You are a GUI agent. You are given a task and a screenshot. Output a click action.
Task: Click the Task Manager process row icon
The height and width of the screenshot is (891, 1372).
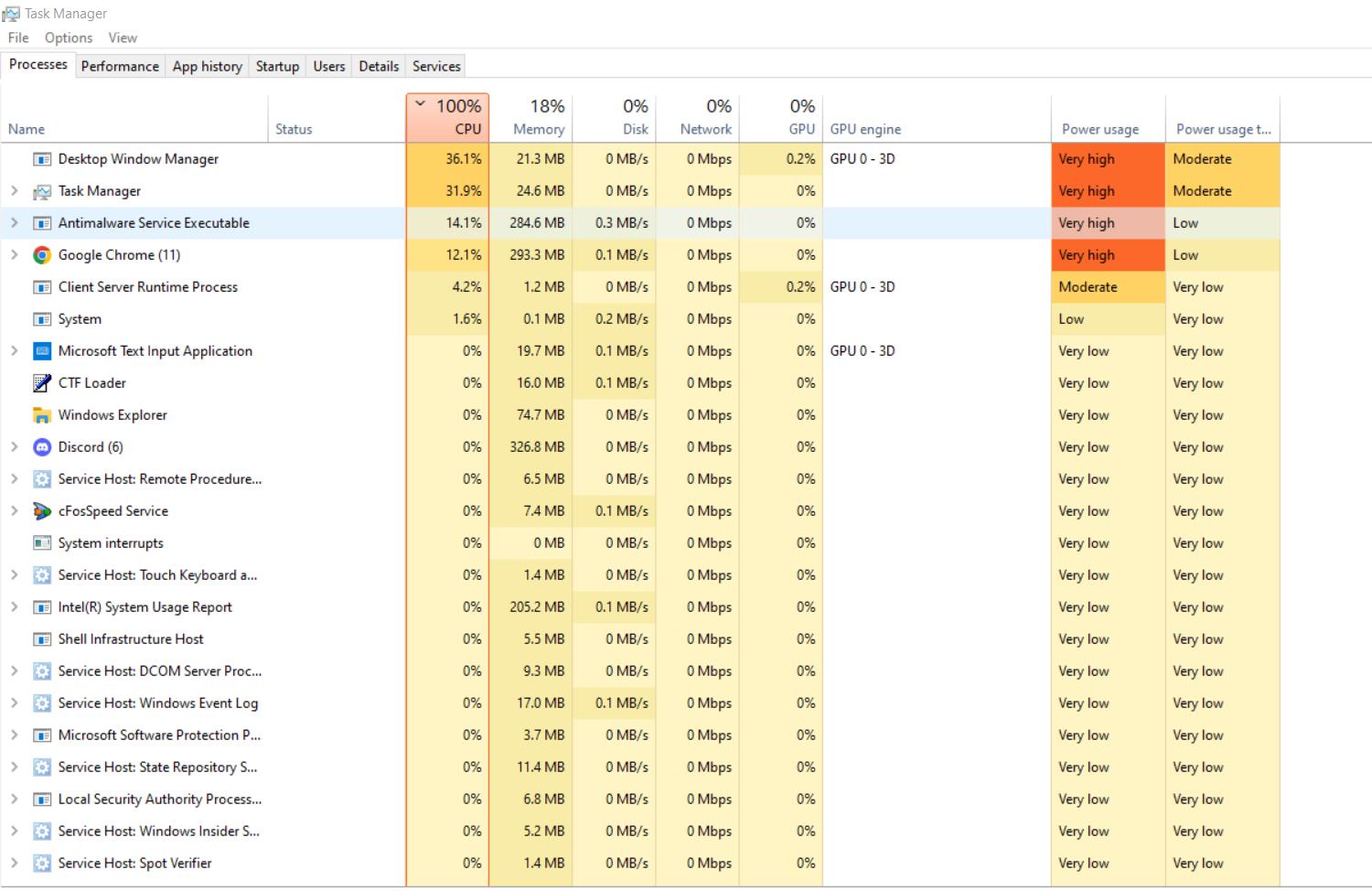point(42,191)
